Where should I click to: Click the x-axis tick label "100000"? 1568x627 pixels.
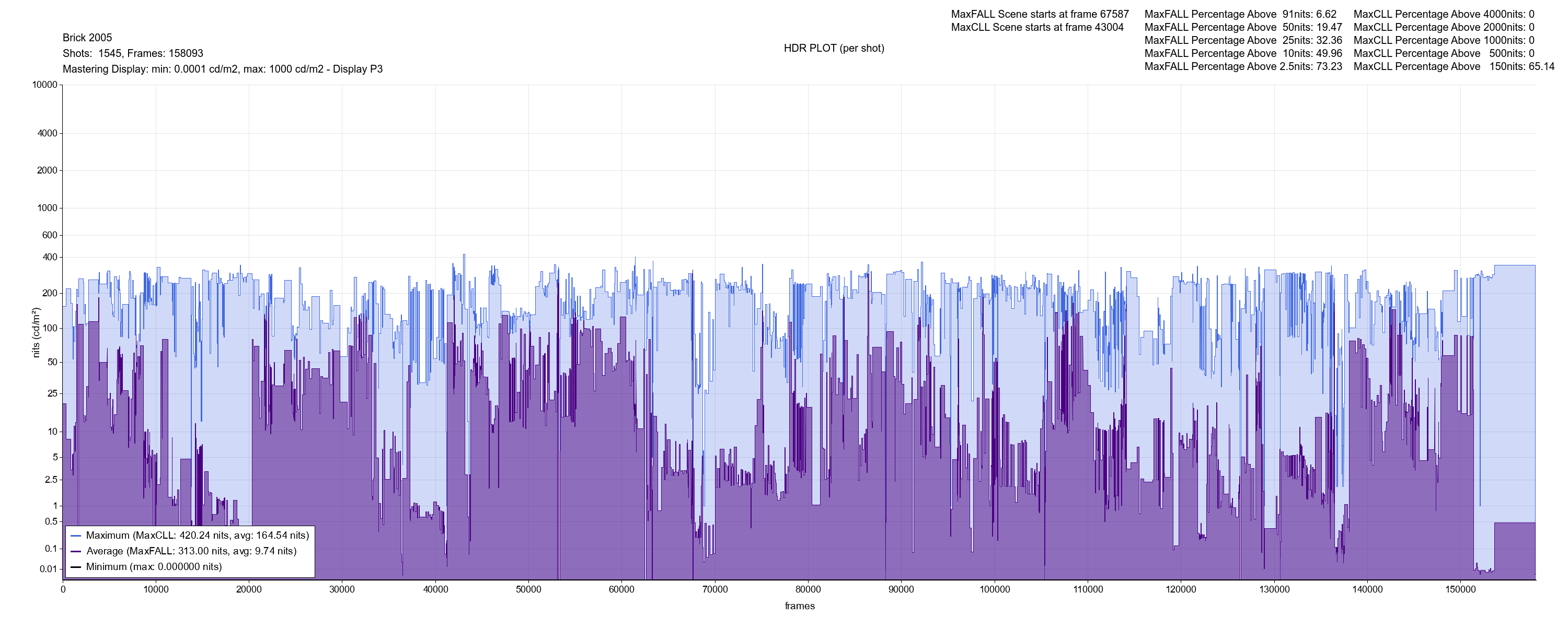point(995,589)
